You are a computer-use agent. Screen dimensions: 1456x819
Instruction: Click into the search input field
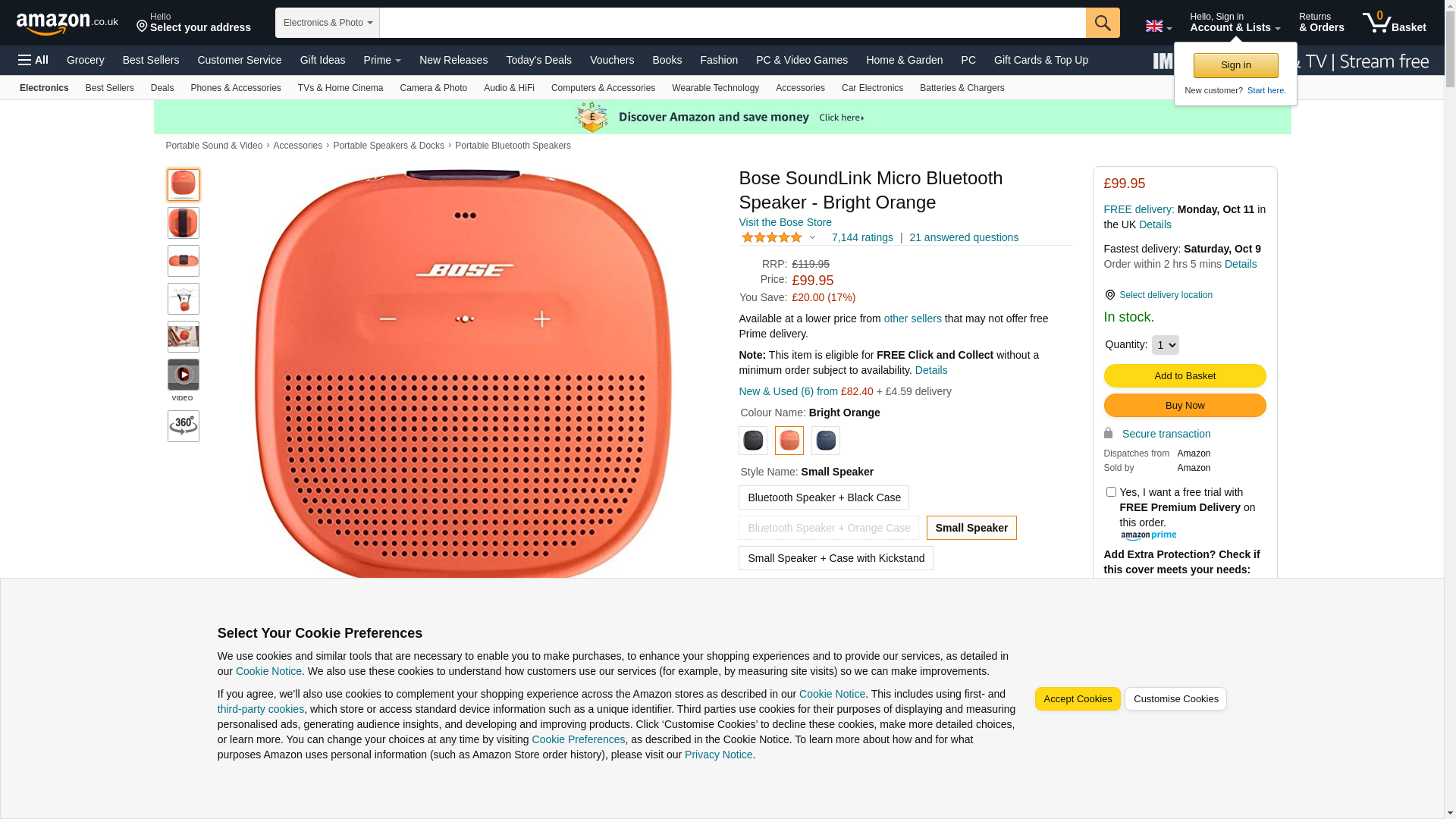(732, 23)
